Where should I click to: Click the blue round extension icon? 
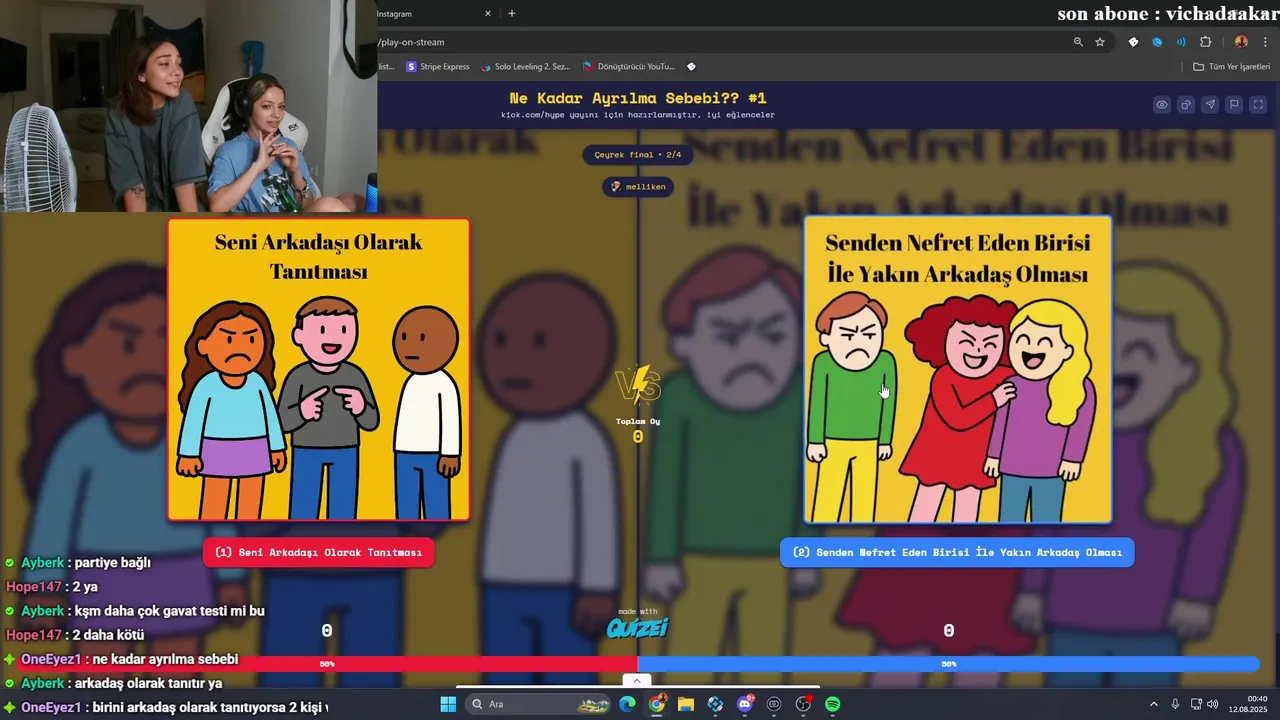[1157, 42]
